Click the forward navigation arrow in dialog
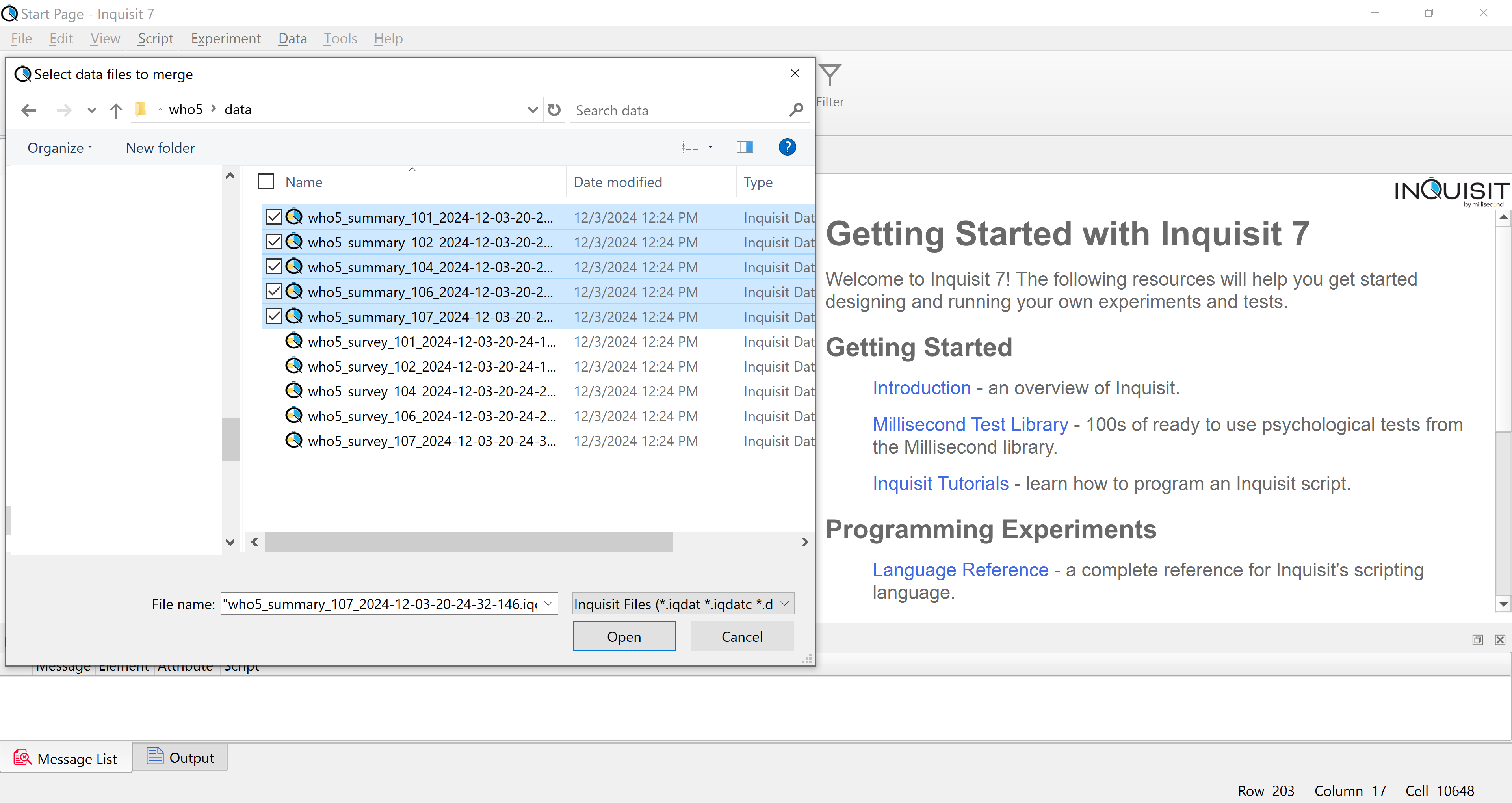 (x=63, y=110)
